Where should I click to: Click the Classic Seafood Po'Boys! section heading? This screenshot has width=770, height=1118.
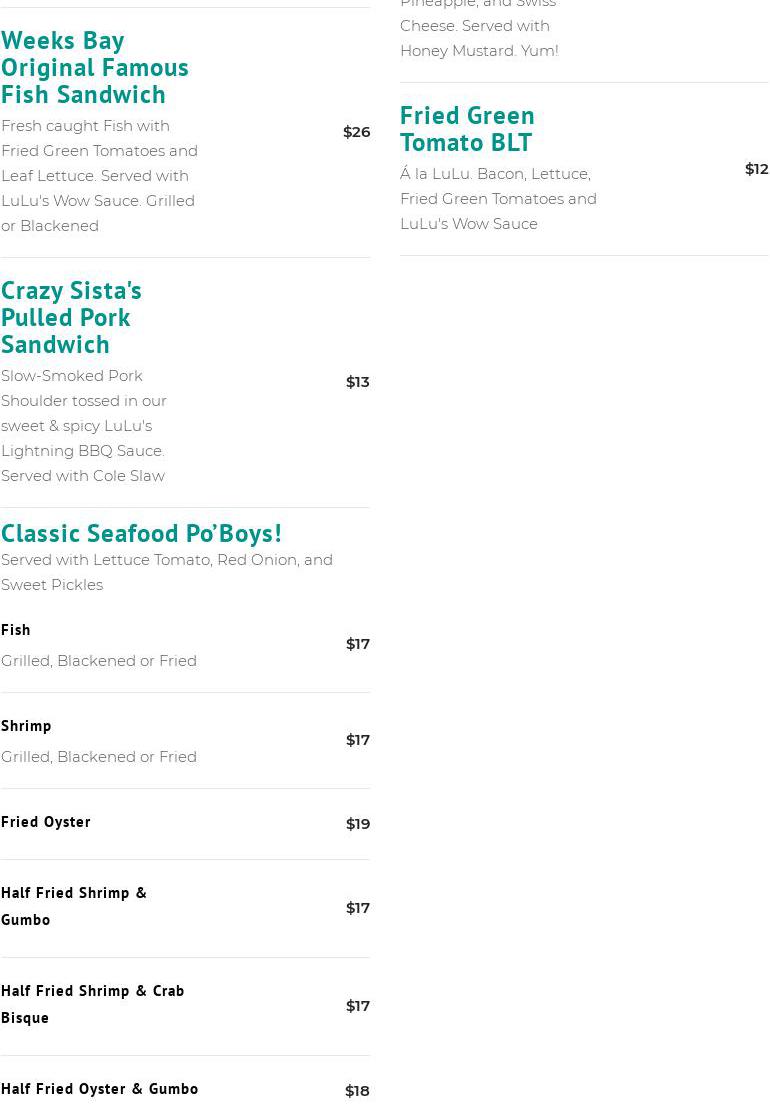click(x=141, y=533)
